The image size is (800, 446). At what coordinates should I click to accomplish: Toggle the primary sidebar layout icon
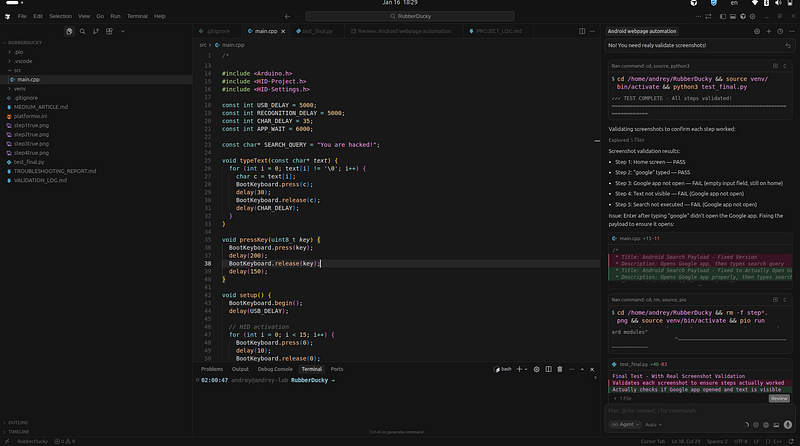[x=722, y=16]
